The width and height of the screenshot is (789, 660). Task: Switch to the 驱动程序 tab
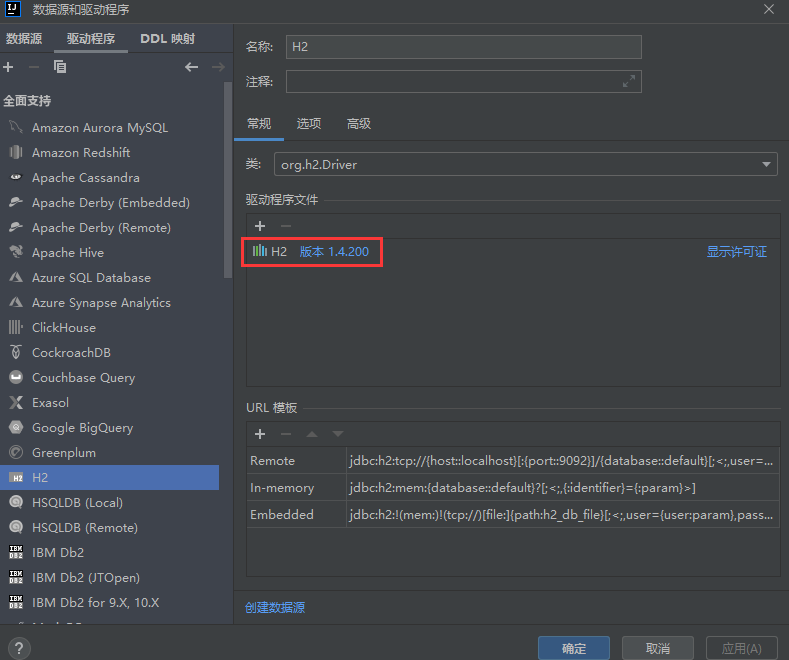point(91,39)
